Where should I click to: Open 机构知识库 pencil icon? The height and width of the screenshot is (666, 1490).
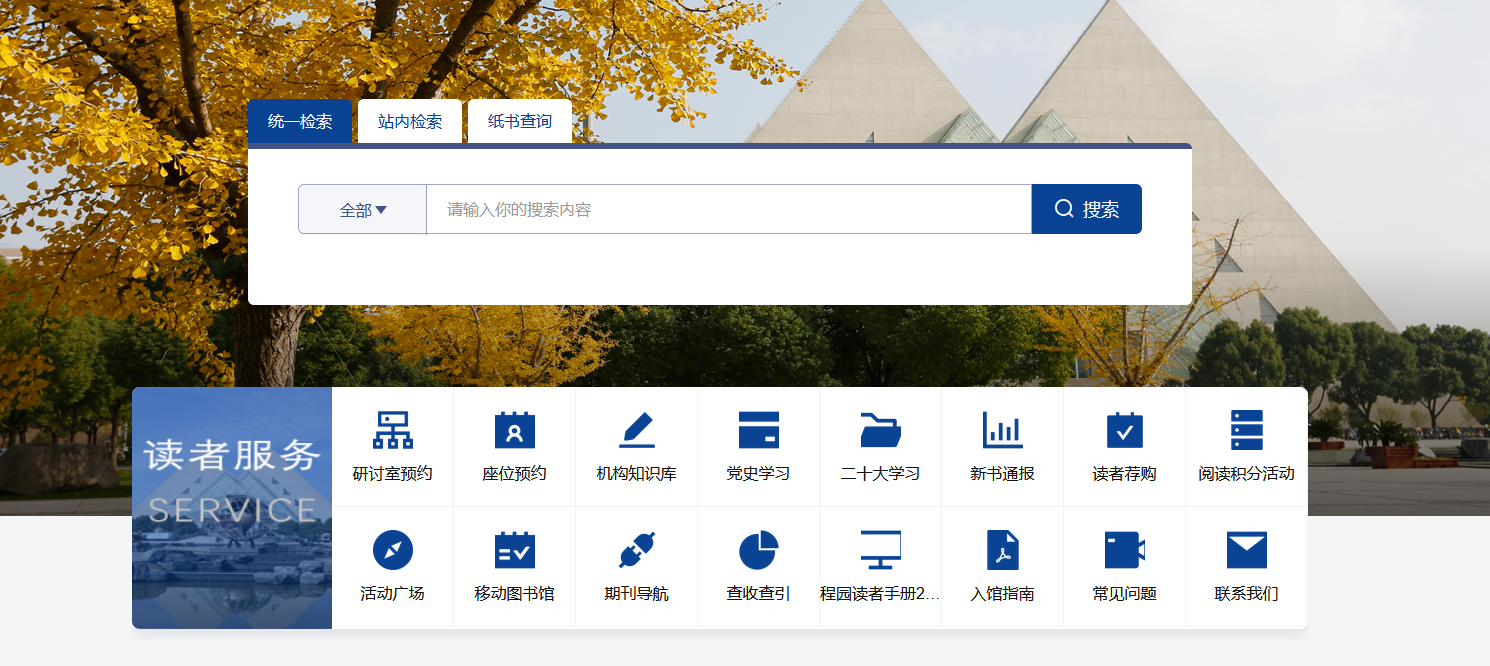pos(637,430)
